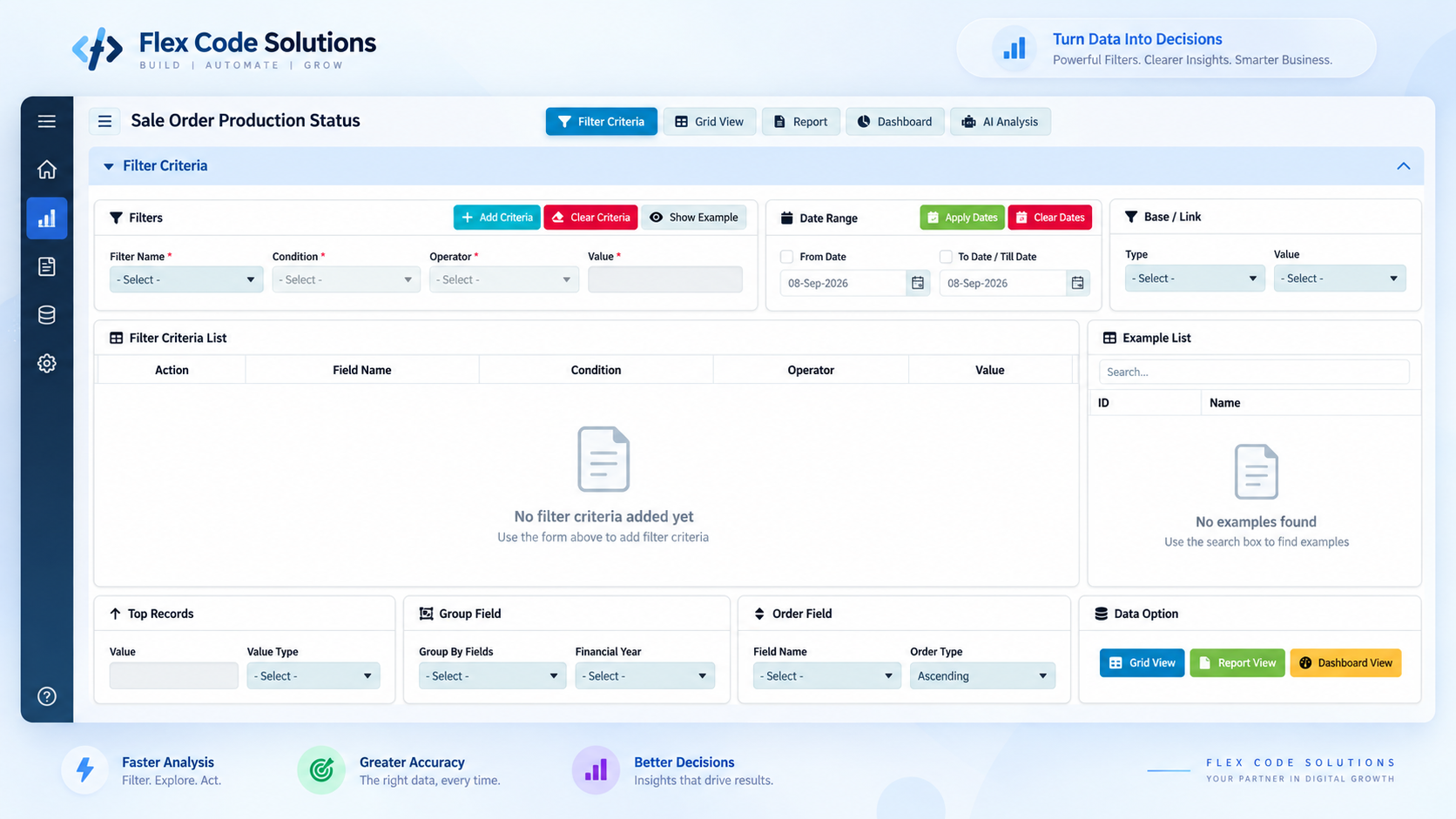Switch to the AI Analysis tab

[x=1001, y=122]
